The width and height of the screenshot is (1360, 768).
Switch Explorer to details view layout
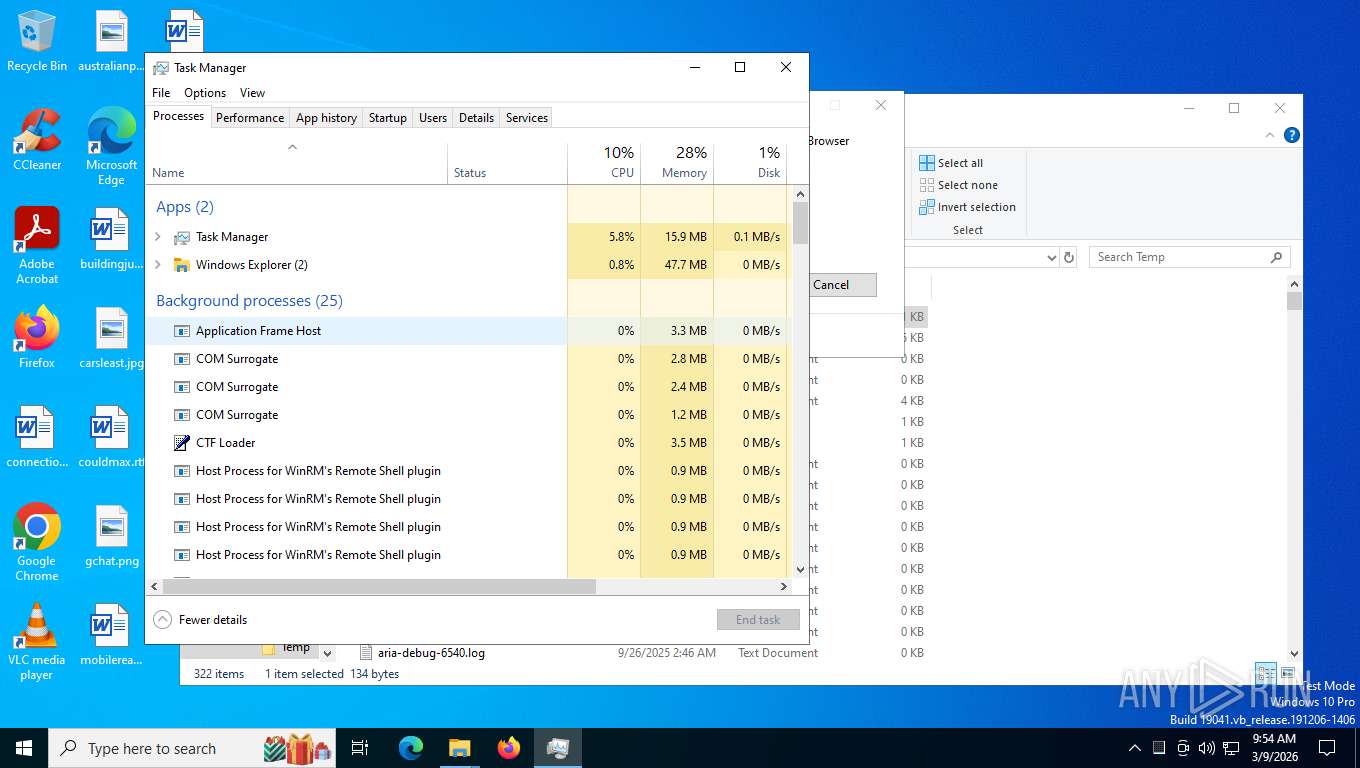(x=1265, y=674)
